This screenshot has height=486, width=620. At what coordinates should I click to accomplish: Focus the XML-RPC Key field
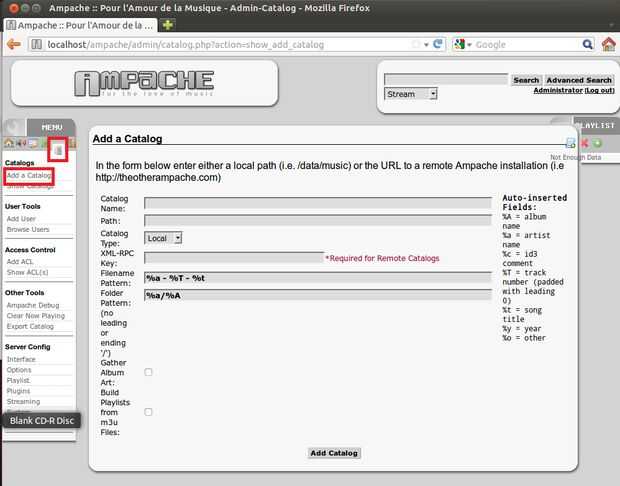[x=234, y=258]
